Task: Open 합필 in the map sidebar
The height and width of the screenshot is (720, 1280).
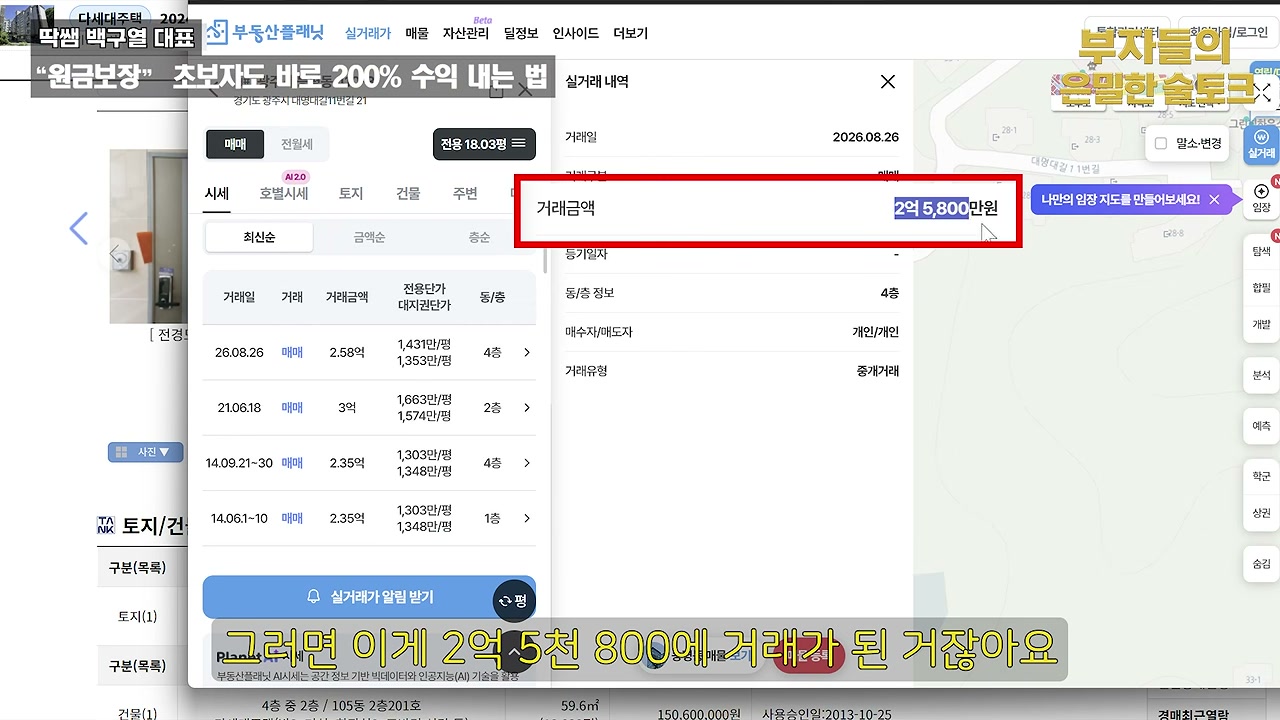Action: (1261, 288)
